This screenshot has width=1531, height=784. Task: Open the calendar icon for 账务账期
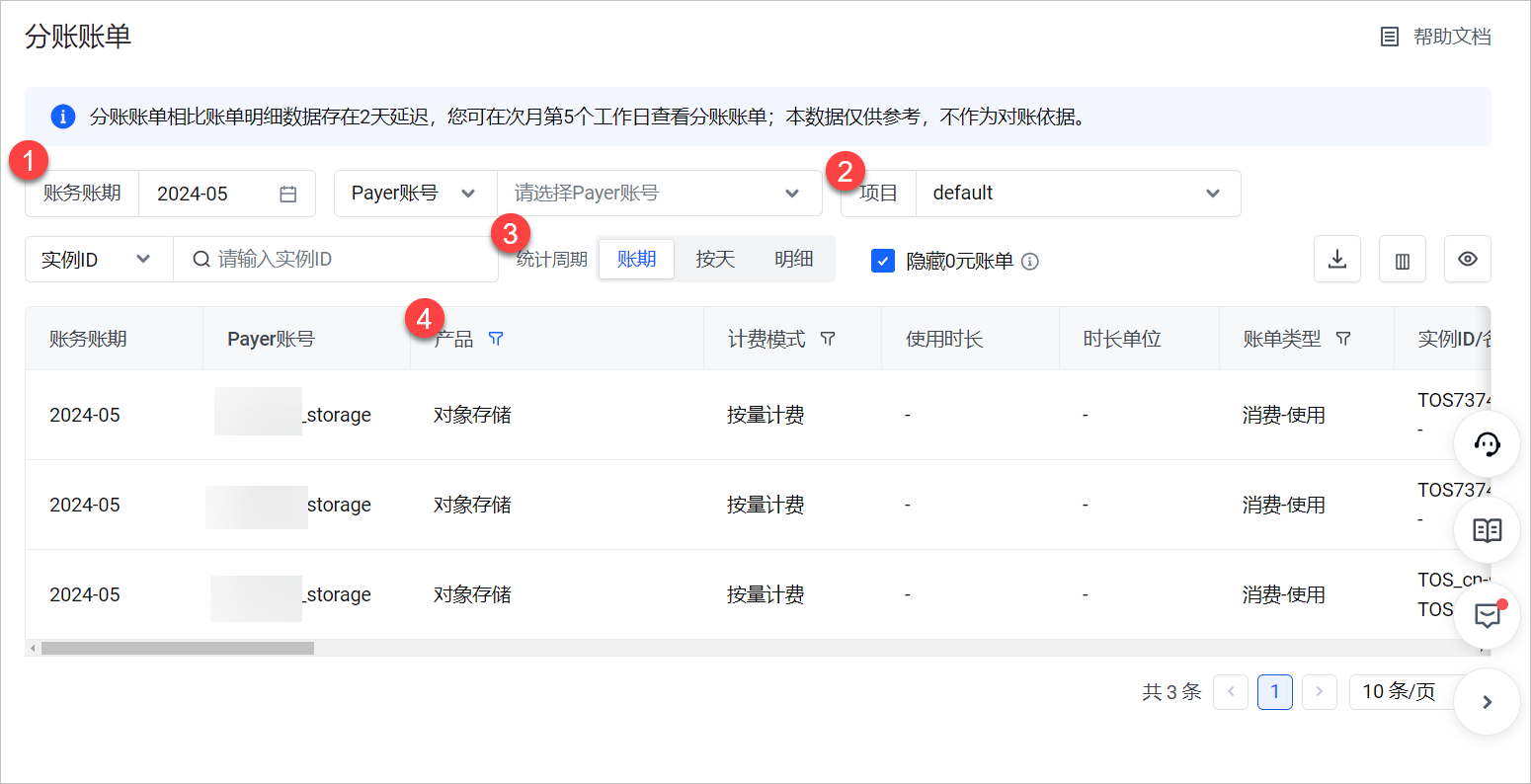click(288, 194)
